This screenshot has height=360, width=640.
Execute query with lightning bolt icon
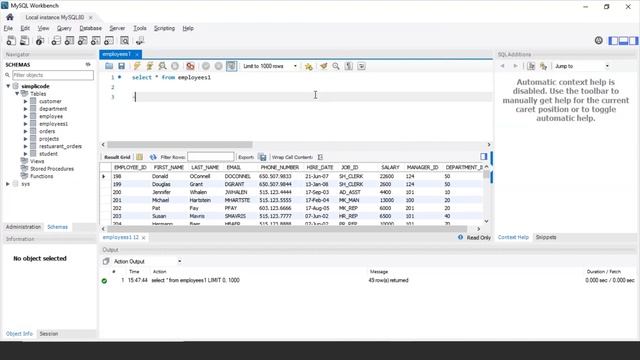[137, 66]
